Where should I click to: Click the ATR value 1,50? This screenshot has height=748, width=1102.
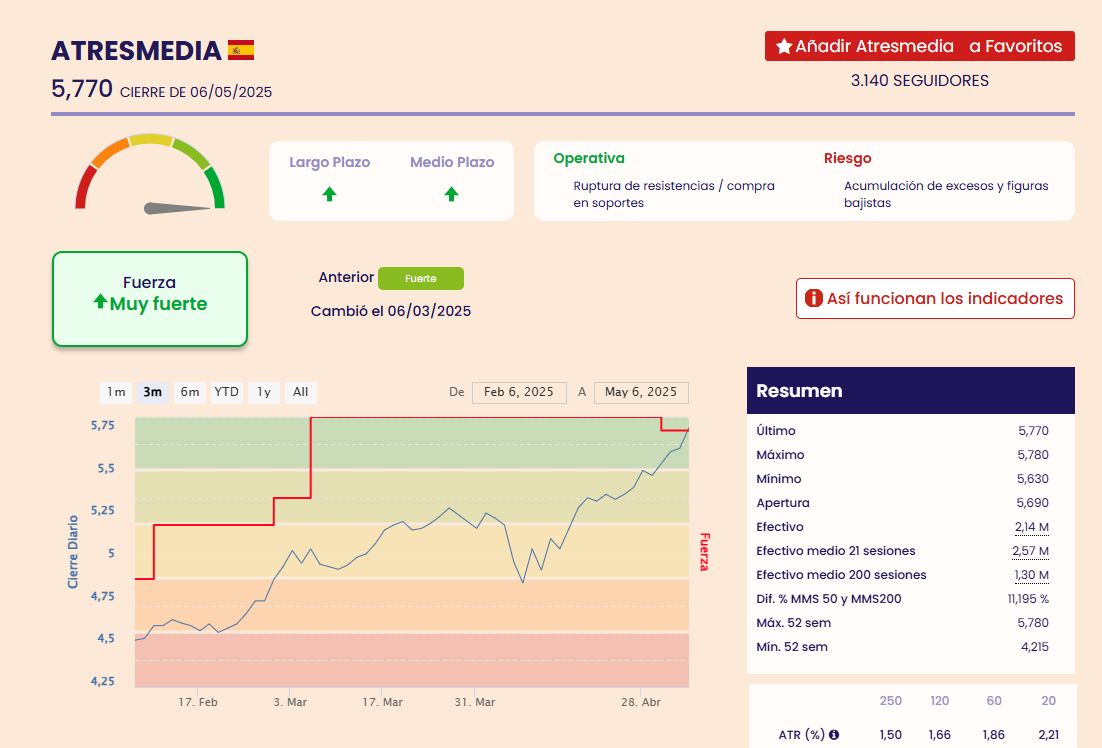(x=890, y=735)
